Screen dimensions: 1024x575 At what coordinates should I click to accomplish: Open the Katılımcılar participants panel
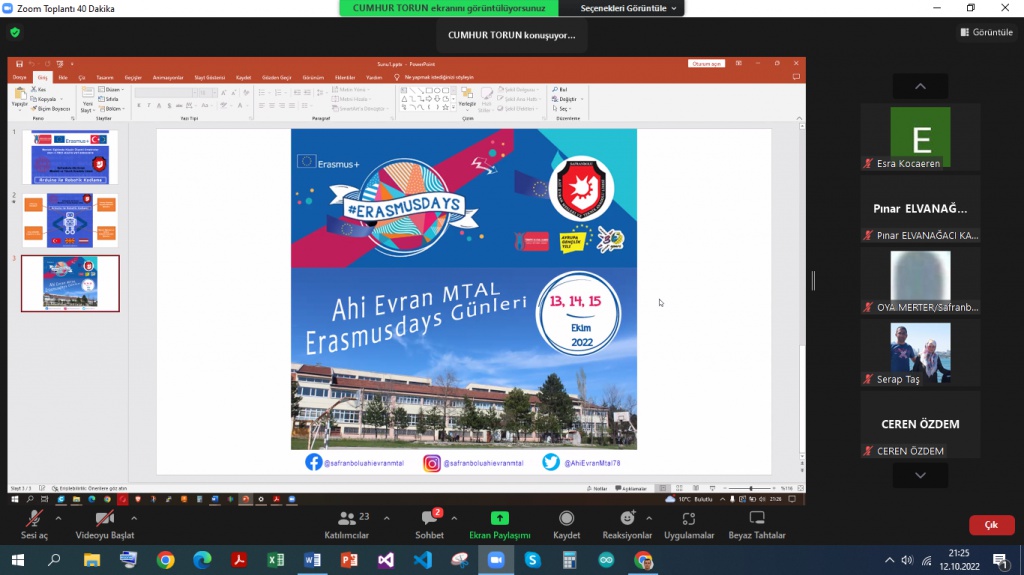(x=347, y=519)
